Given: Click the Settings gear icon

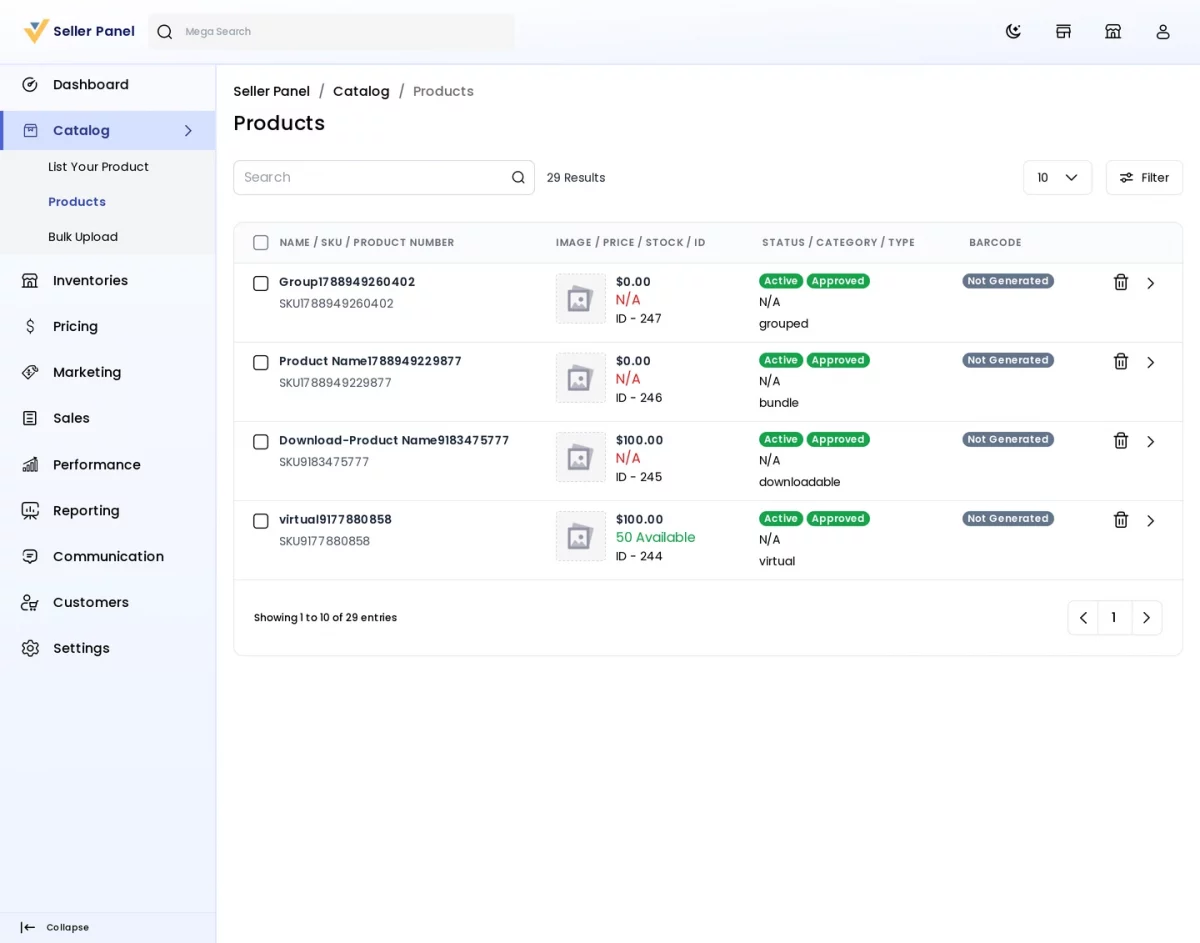Looking at the screenshot, I should coord(30,649).
